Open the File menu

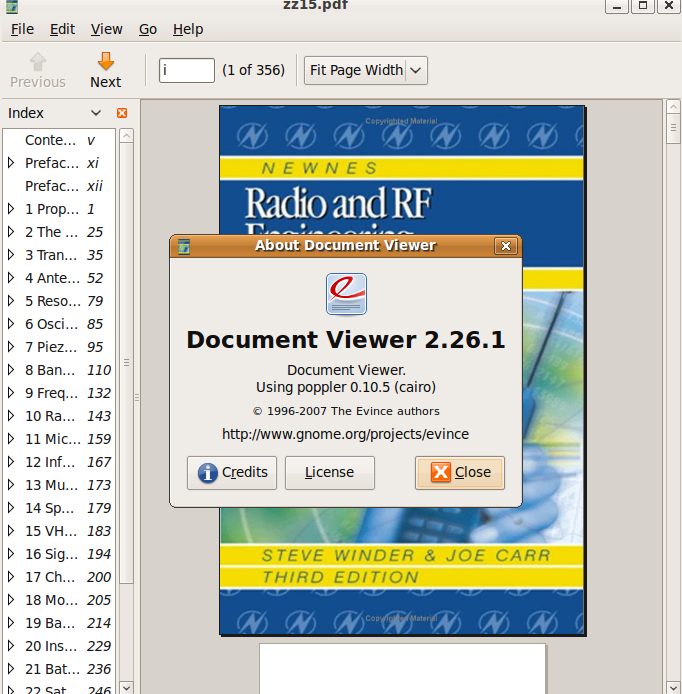(22, 29)
